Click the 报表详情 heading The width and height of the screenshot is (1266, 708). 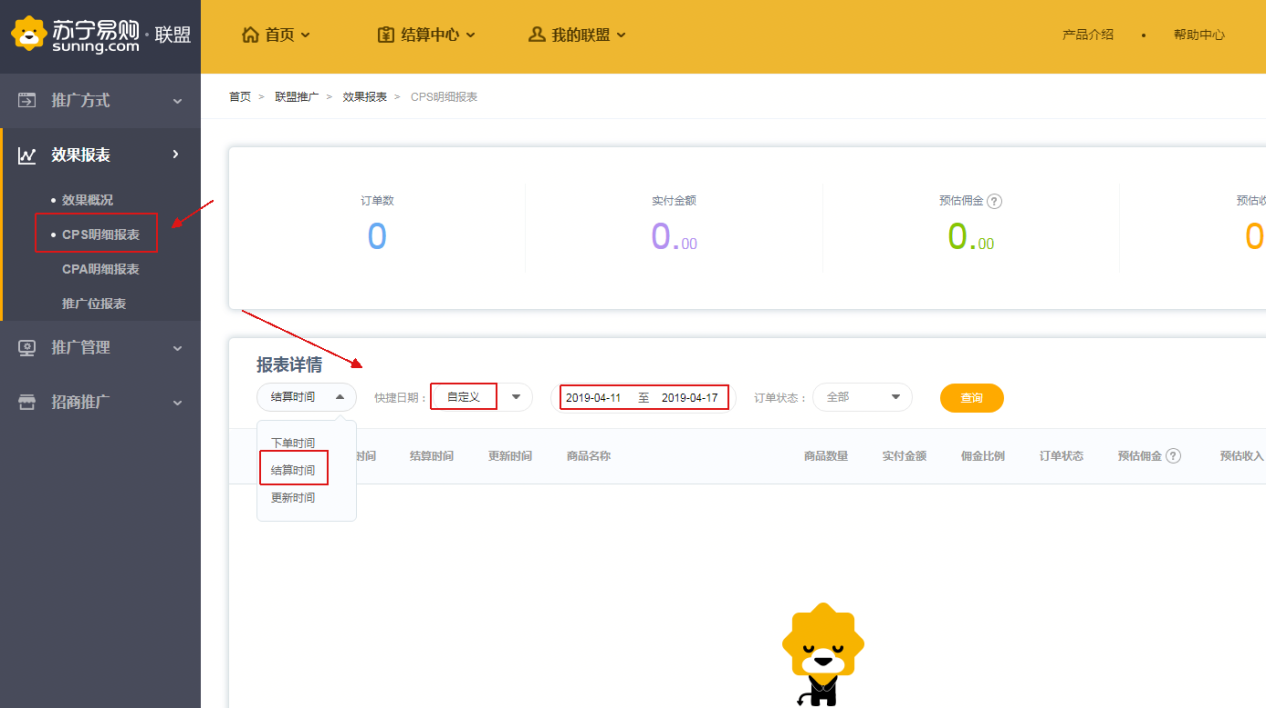tap(289, 365)
